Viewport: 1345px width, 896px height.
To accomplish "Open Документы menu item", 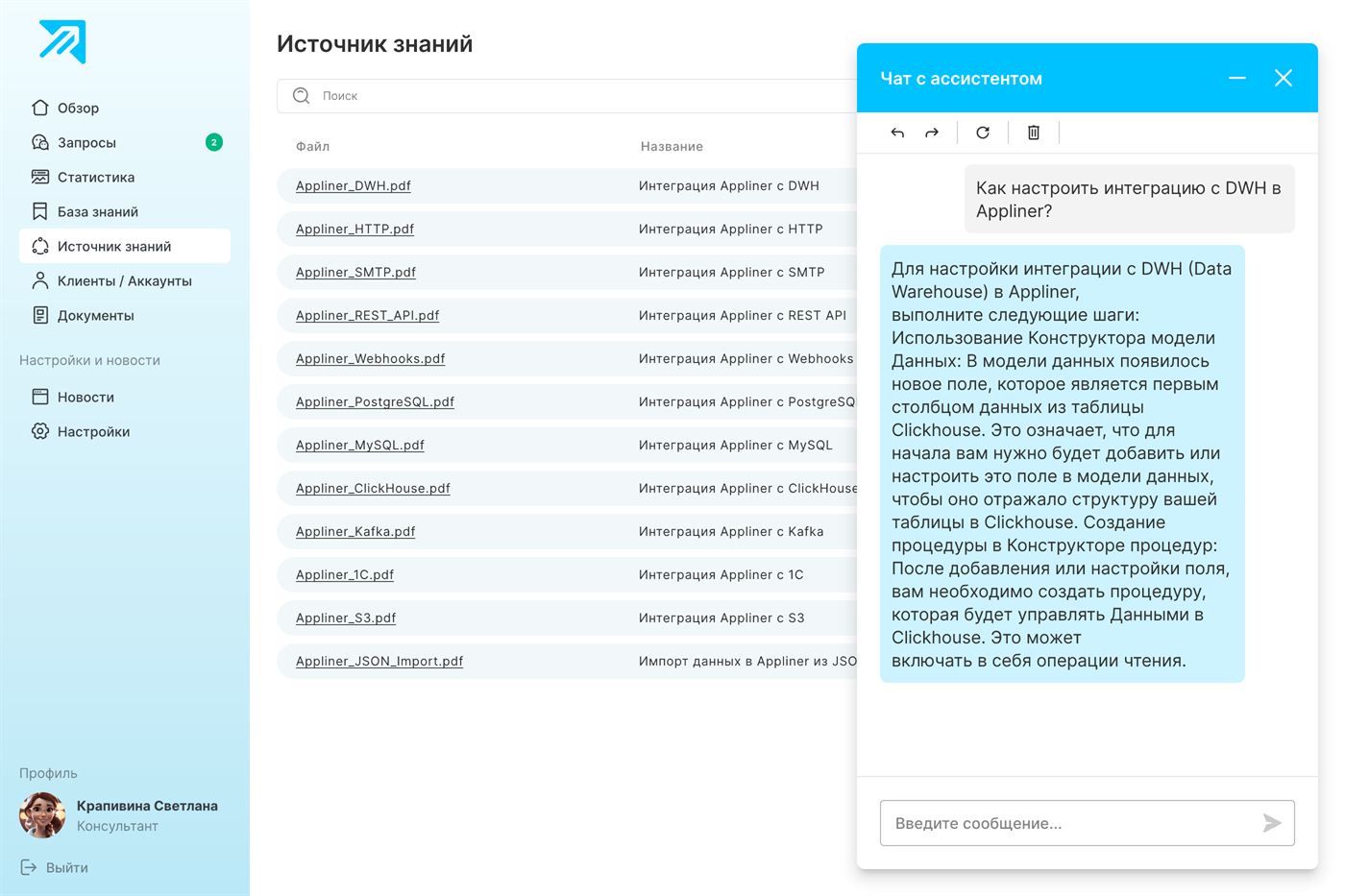I will (96, 315).
